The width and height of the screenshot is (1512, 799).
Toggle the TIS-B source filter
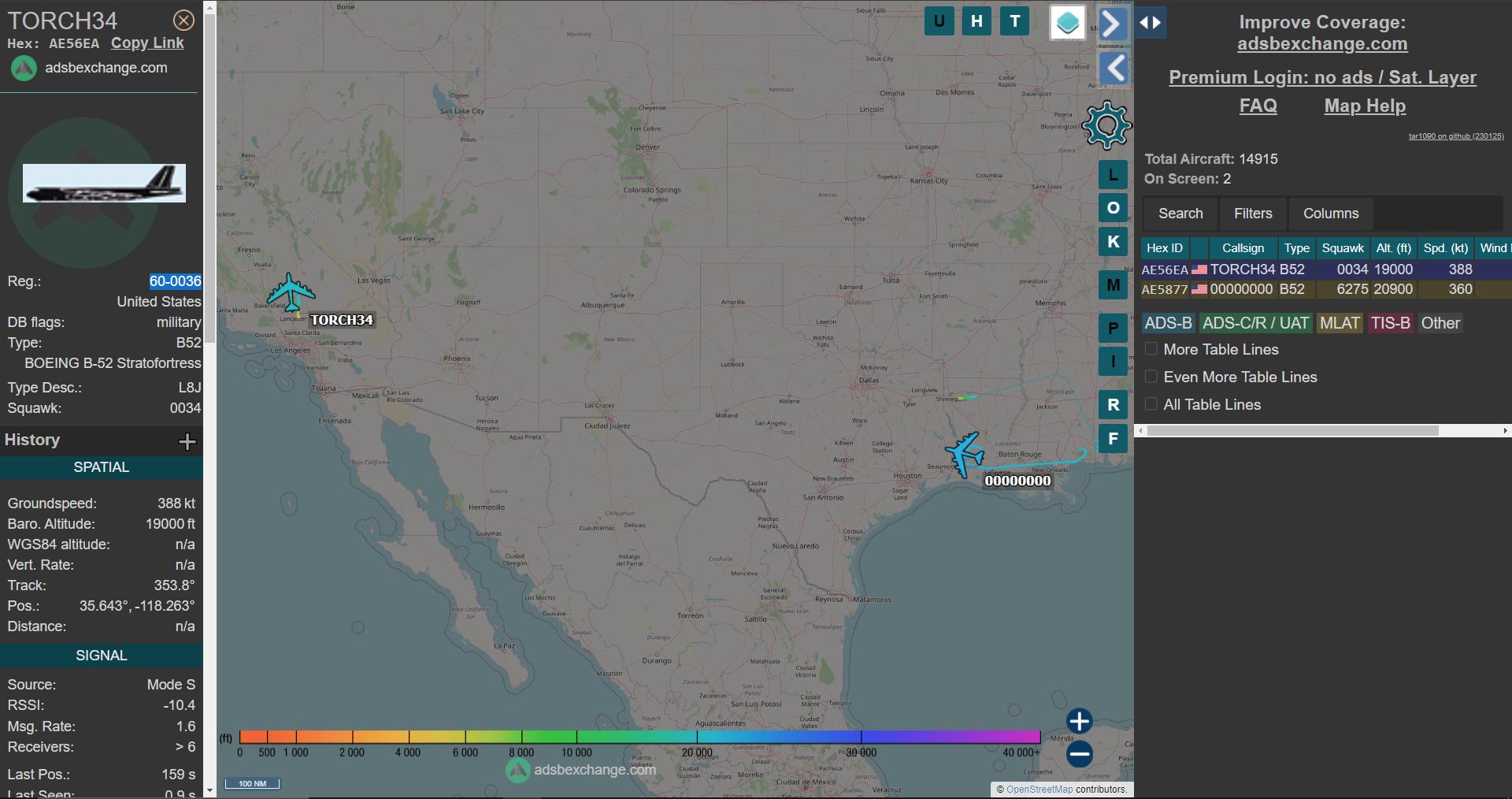(1390, 323)
